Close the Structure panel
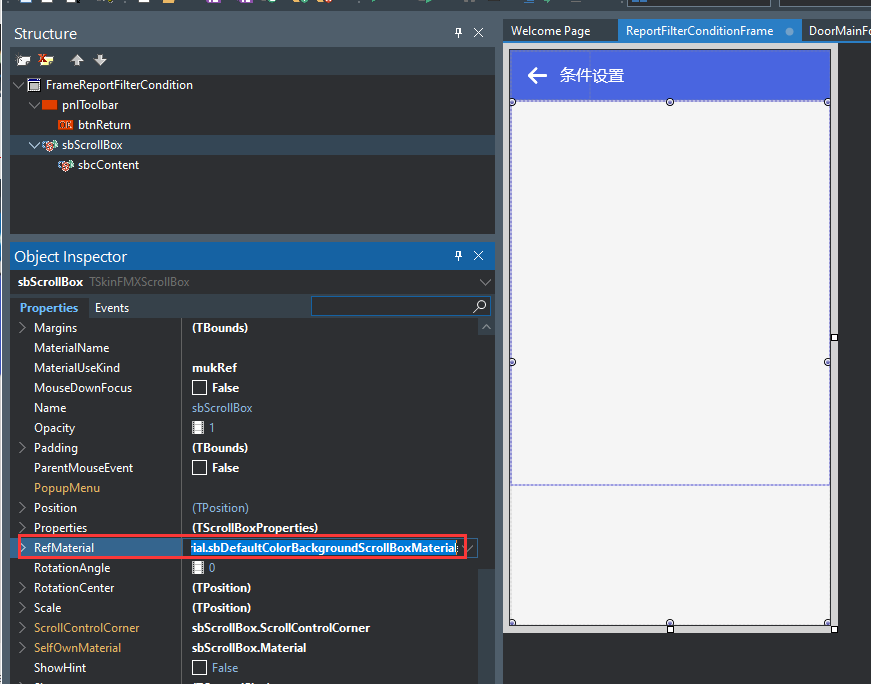 478,33
